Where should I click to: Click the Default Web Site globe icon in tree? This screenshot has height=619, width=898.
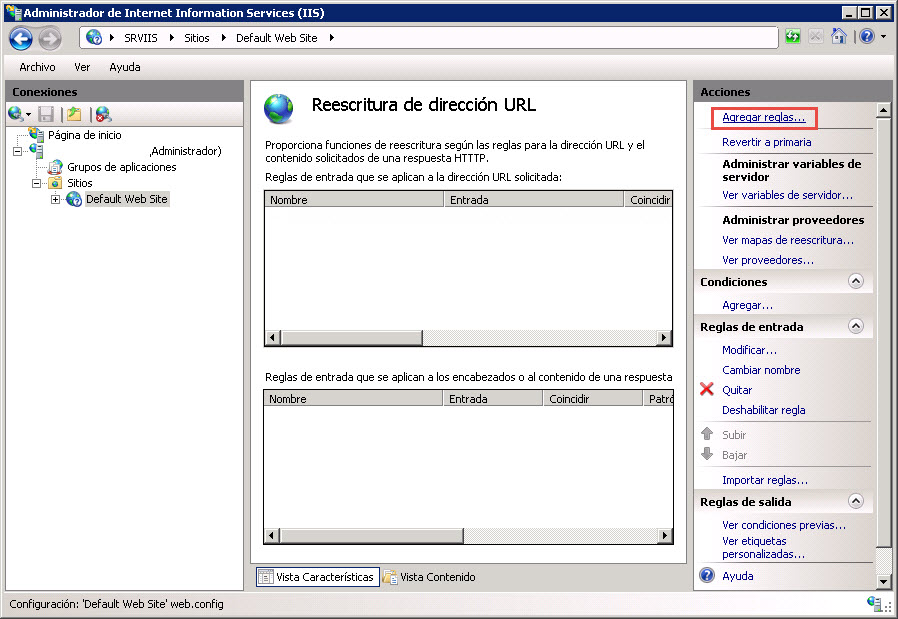pos(74,199)
